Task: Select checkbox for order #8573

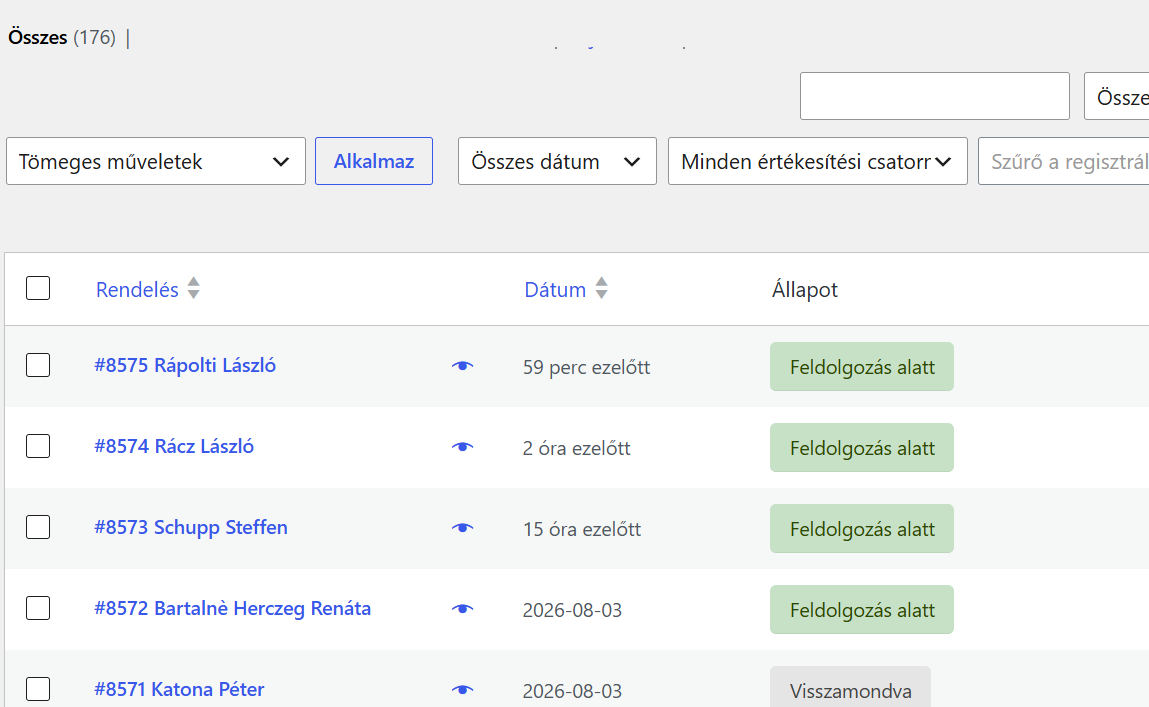Action: 38,527
